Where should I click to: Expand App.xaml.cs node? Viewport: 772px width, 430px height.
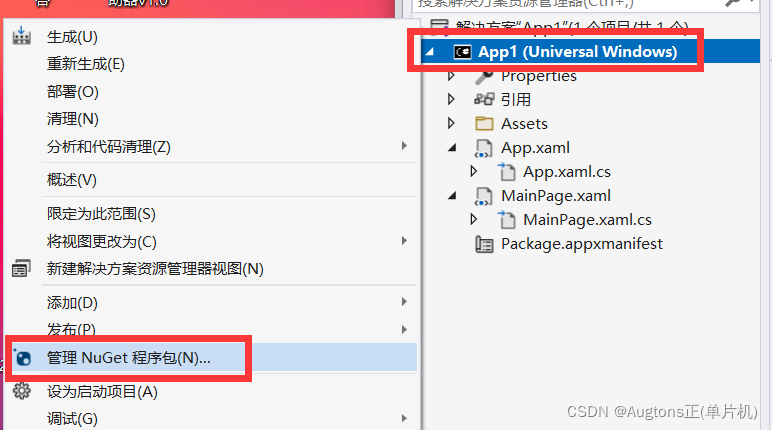tap(474, 171)
